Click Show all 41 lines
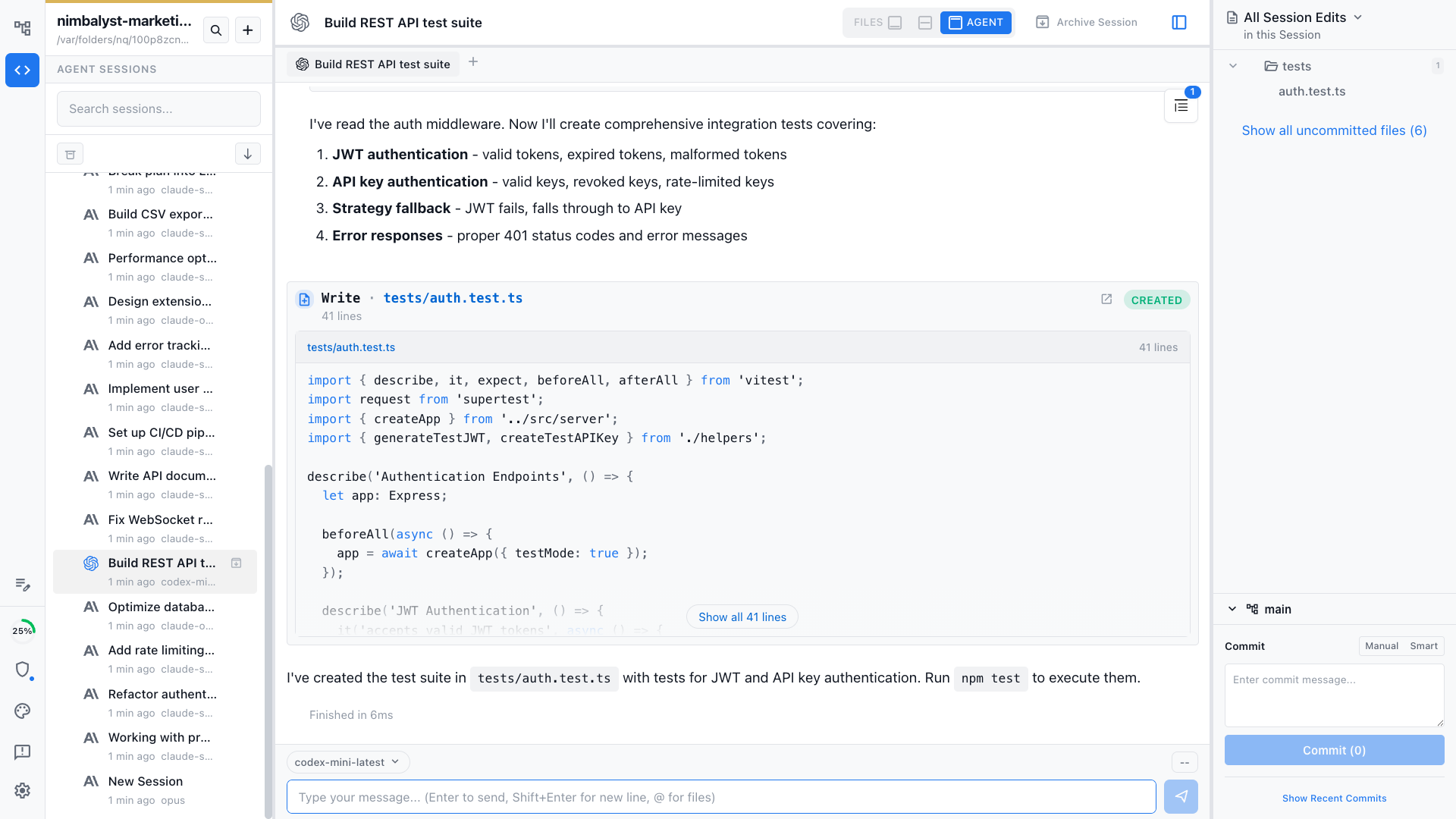Image resolution: width=1456 pixels, height=819 pixels. tap(742, 617)
